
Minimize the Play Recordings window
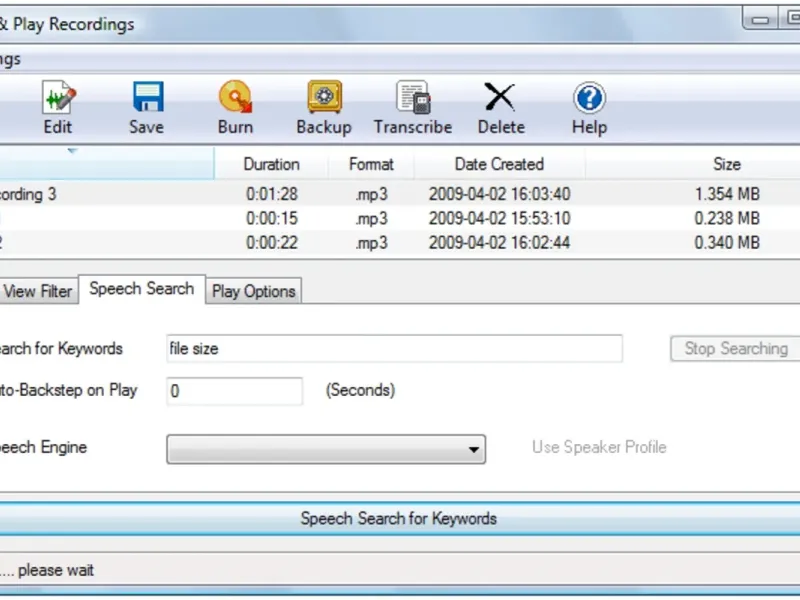pos(760,19)
